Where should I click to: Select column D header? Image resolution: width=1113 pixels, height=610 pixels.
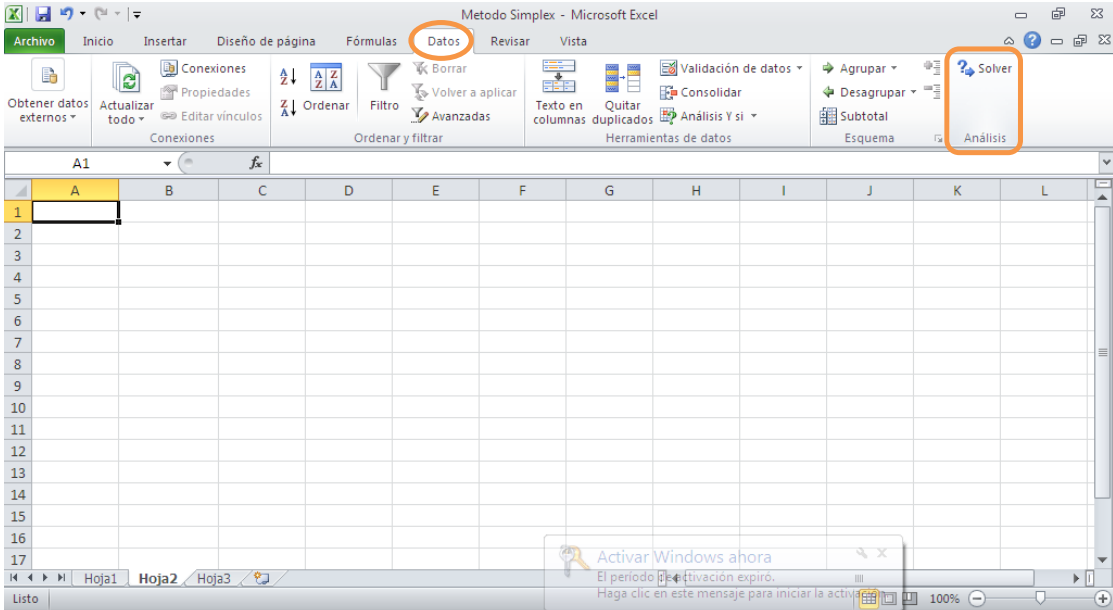point(349,190)
